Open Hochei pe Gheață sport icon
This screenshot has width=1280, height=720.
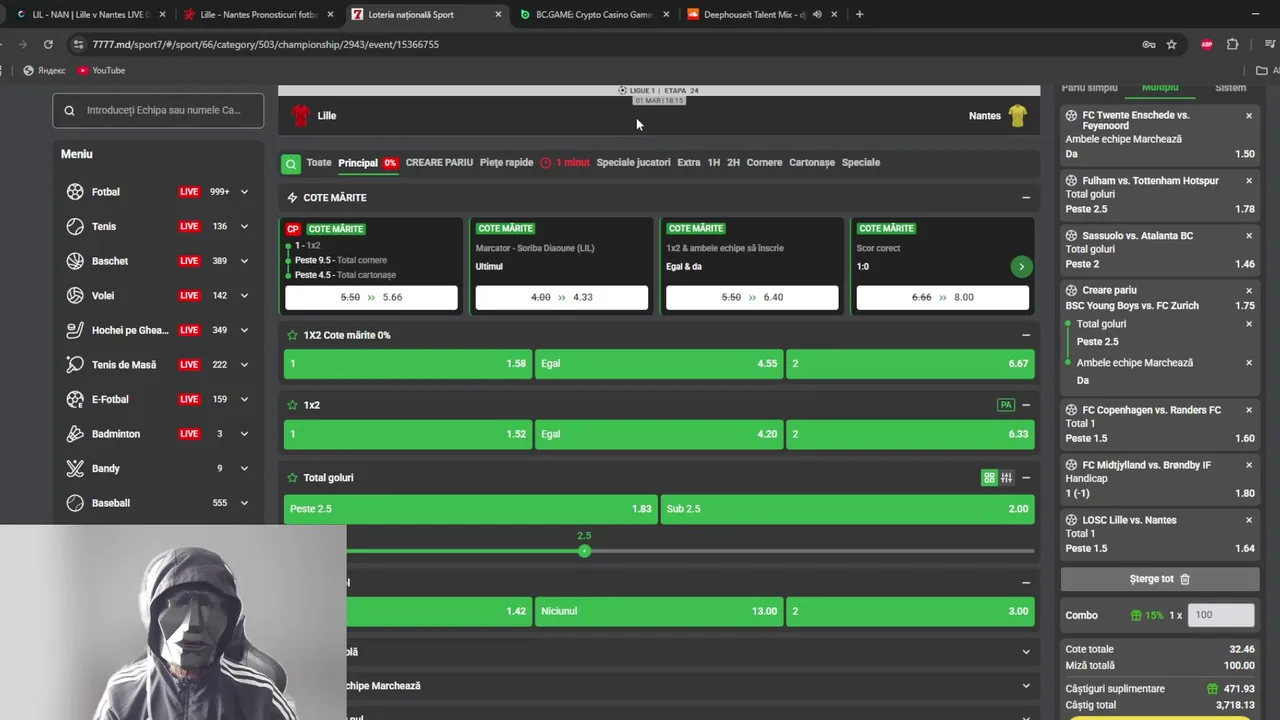tap(75, 330)
